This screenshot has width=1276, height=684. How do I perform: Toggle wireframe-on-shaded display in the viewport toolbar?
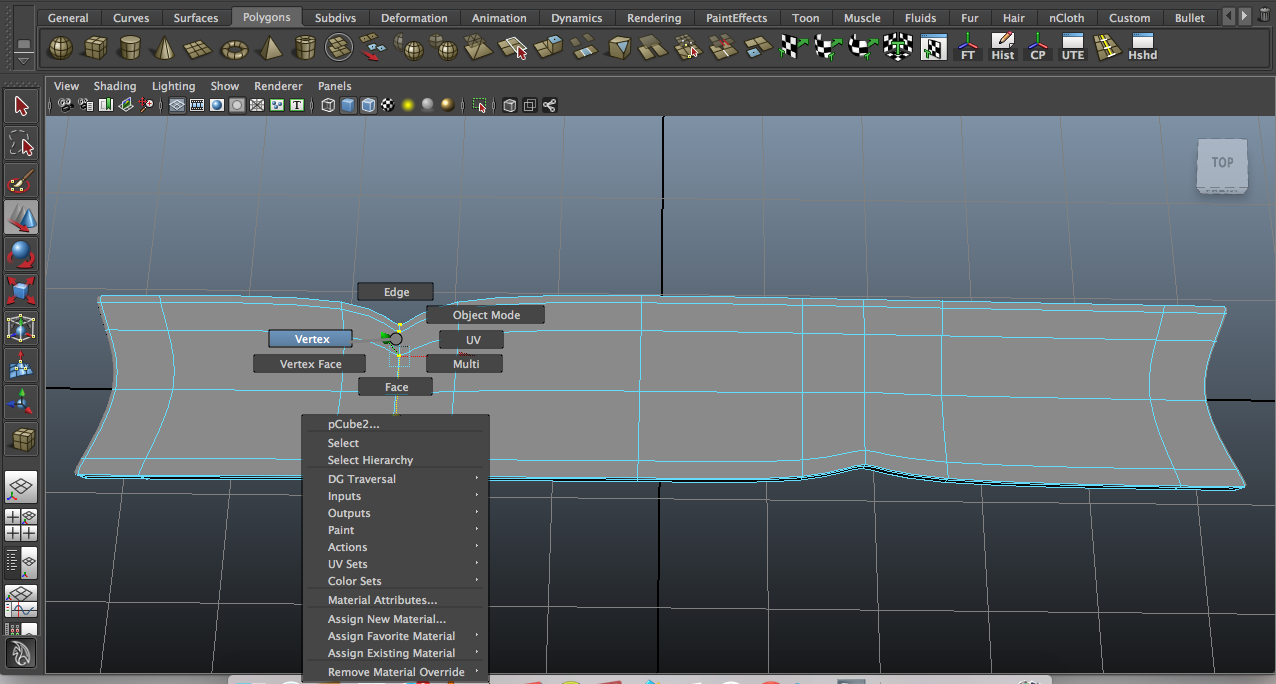(367, 105)
